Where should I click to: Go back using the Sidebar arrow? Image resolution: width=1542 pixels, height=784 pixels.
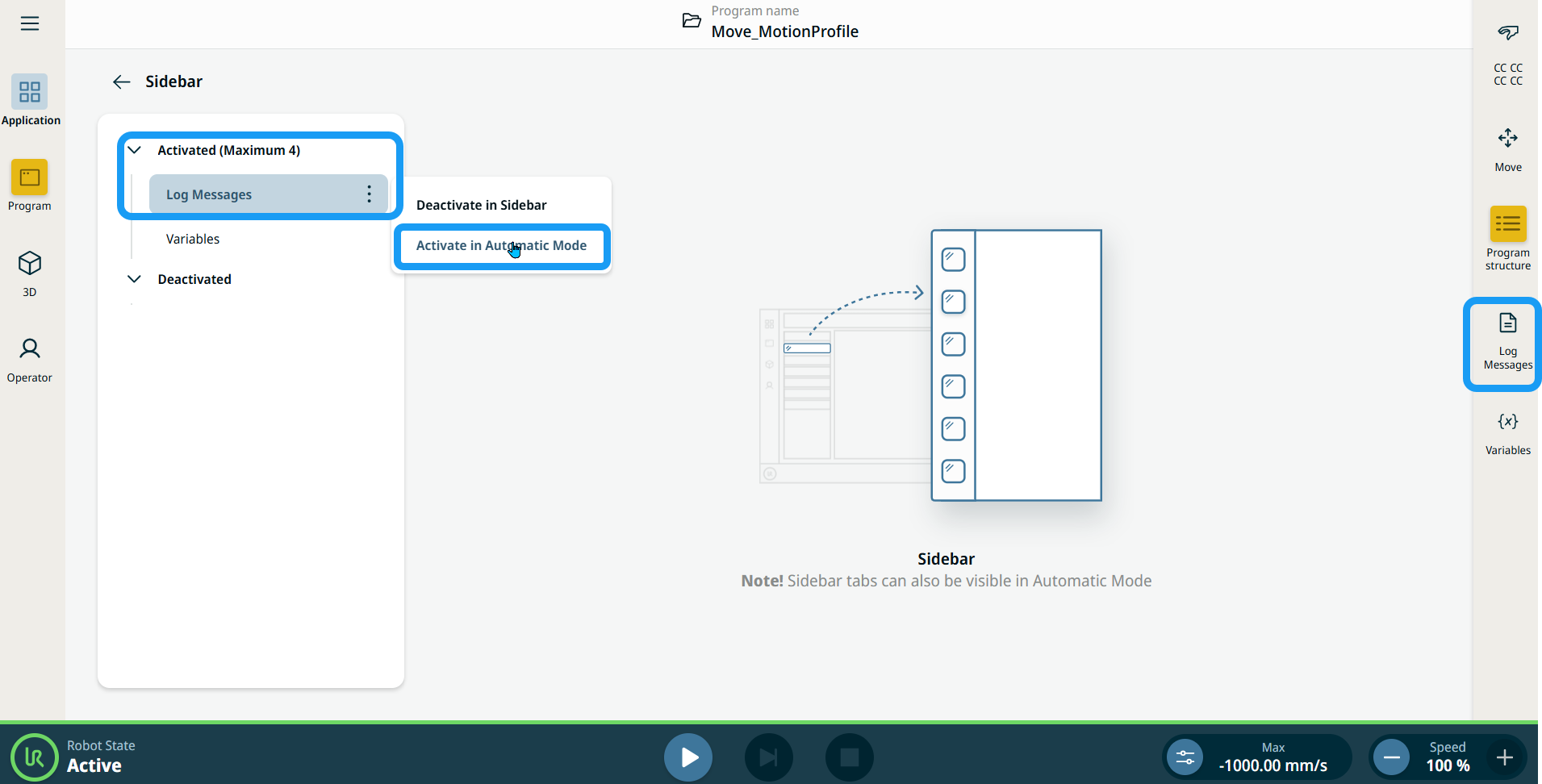point(122,82)
